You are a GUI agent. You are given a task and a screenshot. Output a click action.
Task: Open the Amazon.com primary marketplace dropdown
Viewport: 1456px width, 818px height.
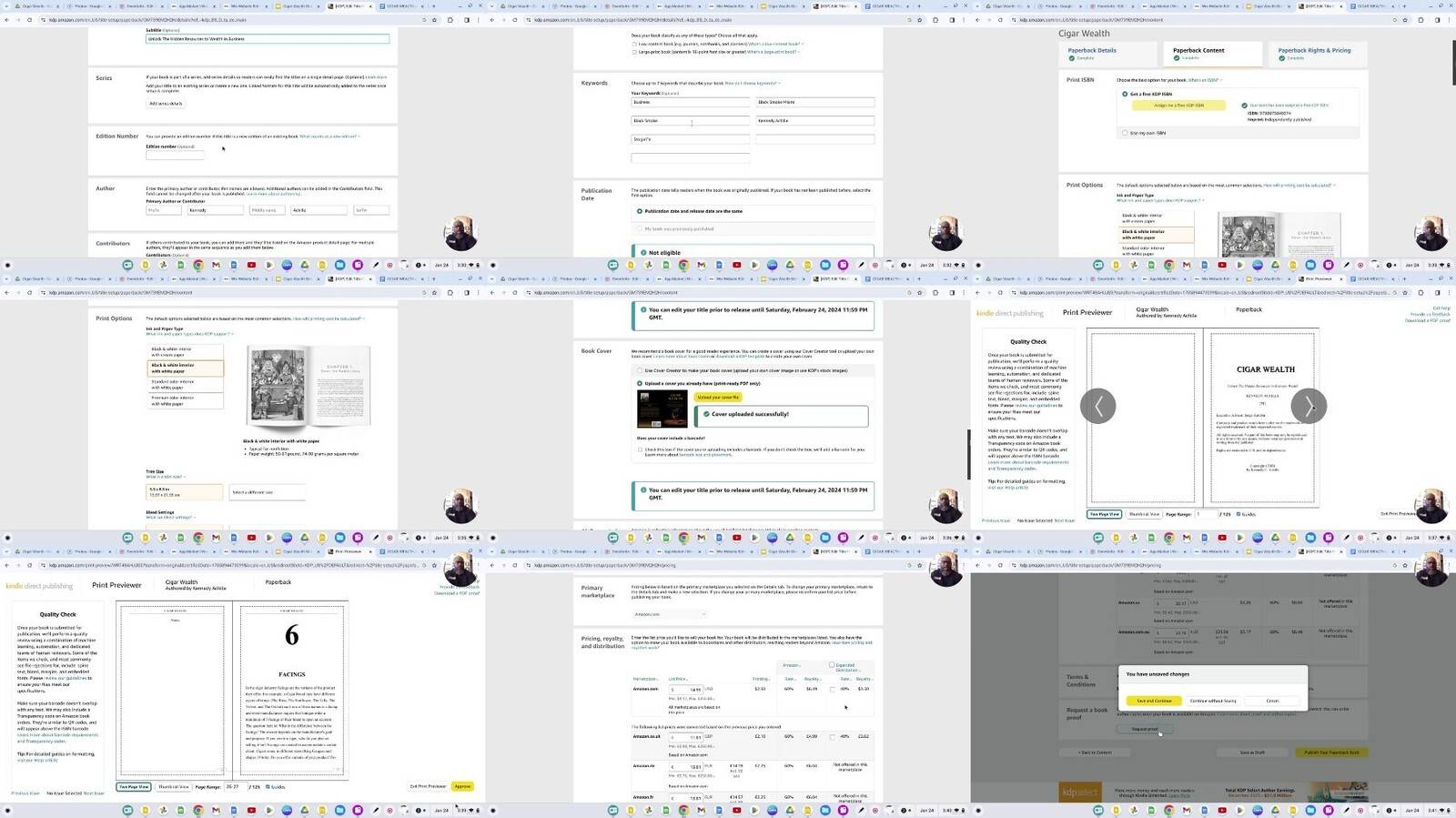[x=669, y=614]
